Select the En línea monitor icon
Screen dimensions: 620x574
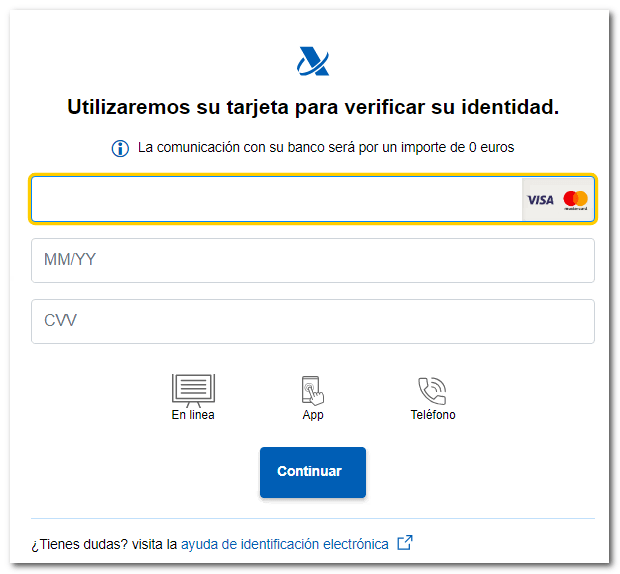tap(193, 390)
